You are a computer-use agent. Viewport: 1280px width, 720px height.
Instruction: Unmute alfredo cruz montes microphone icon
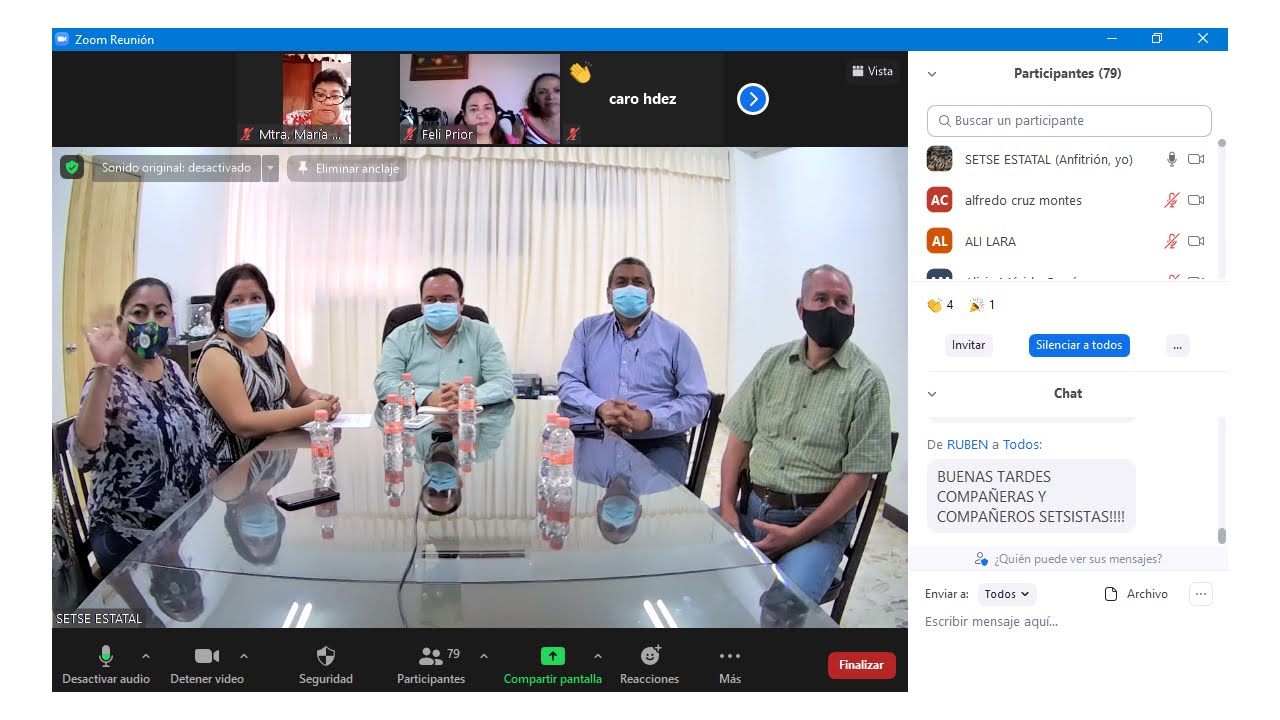tap(1172, 200)
